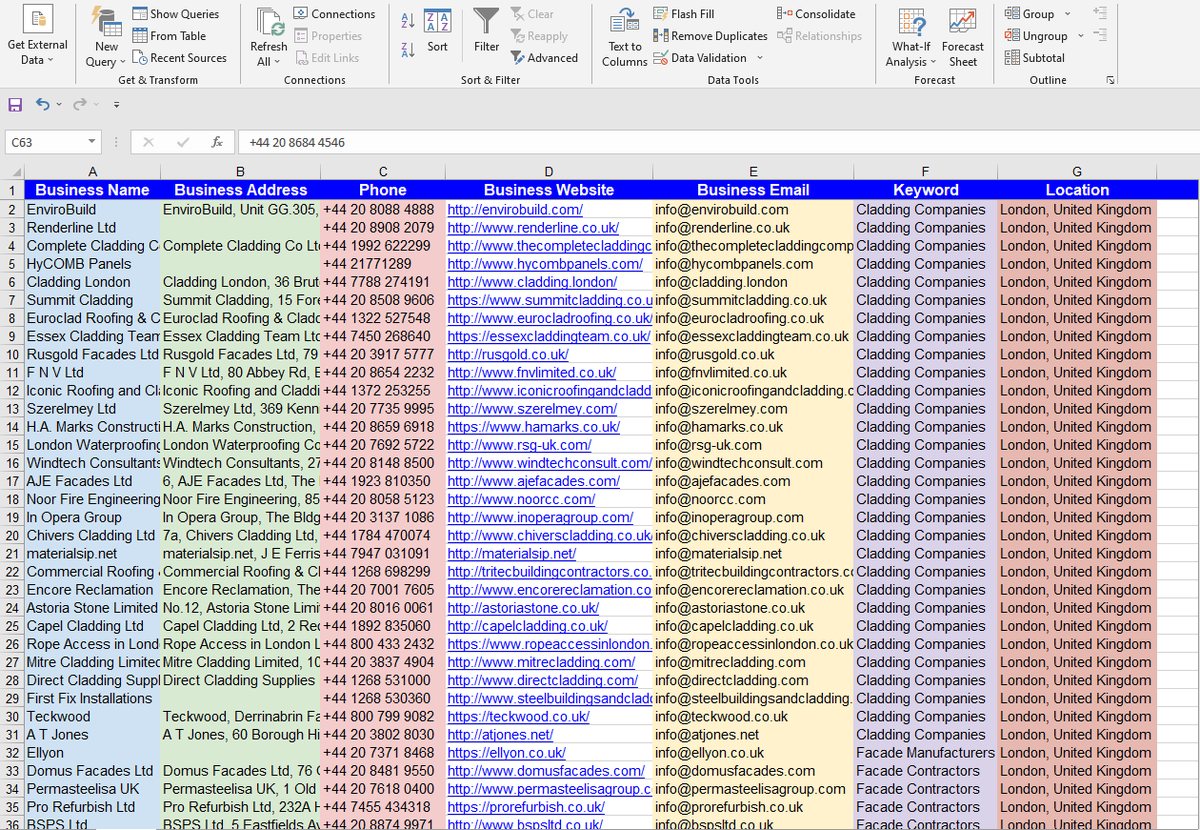Select column G header
The image size is (1200, 830).
click(x=1077, y=172)
